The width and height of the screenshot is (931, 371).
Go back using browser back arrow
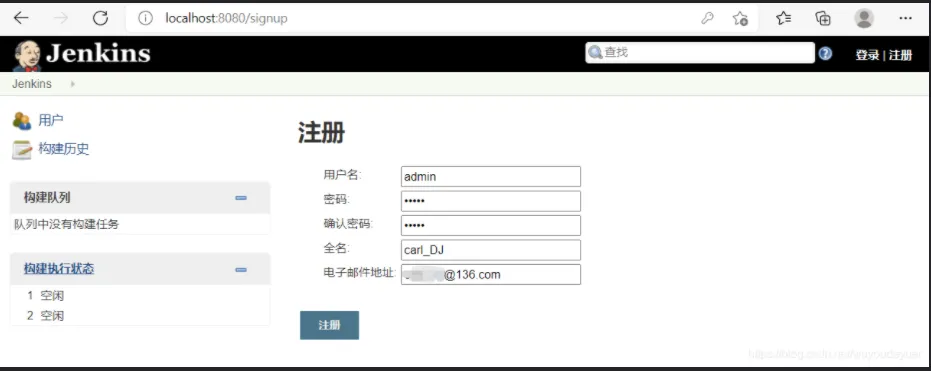[x=21, y=18]
